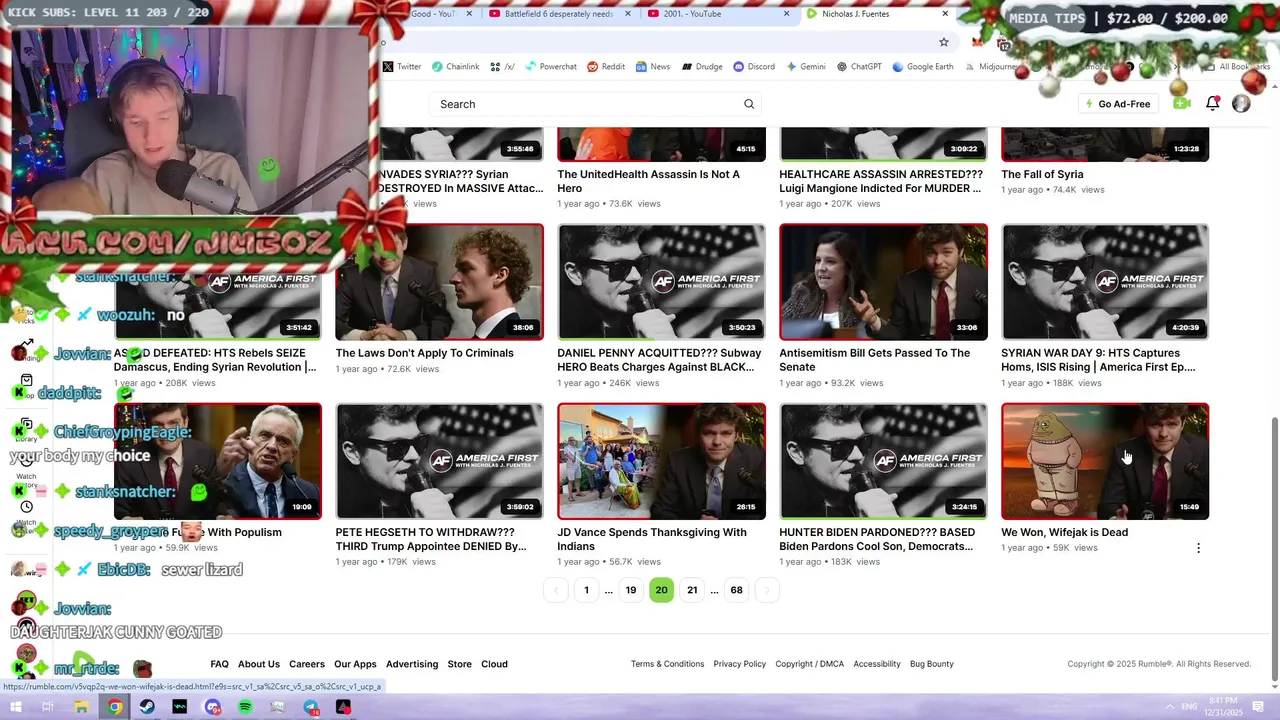Open the Cloud footer link

(x=494, y=664)
